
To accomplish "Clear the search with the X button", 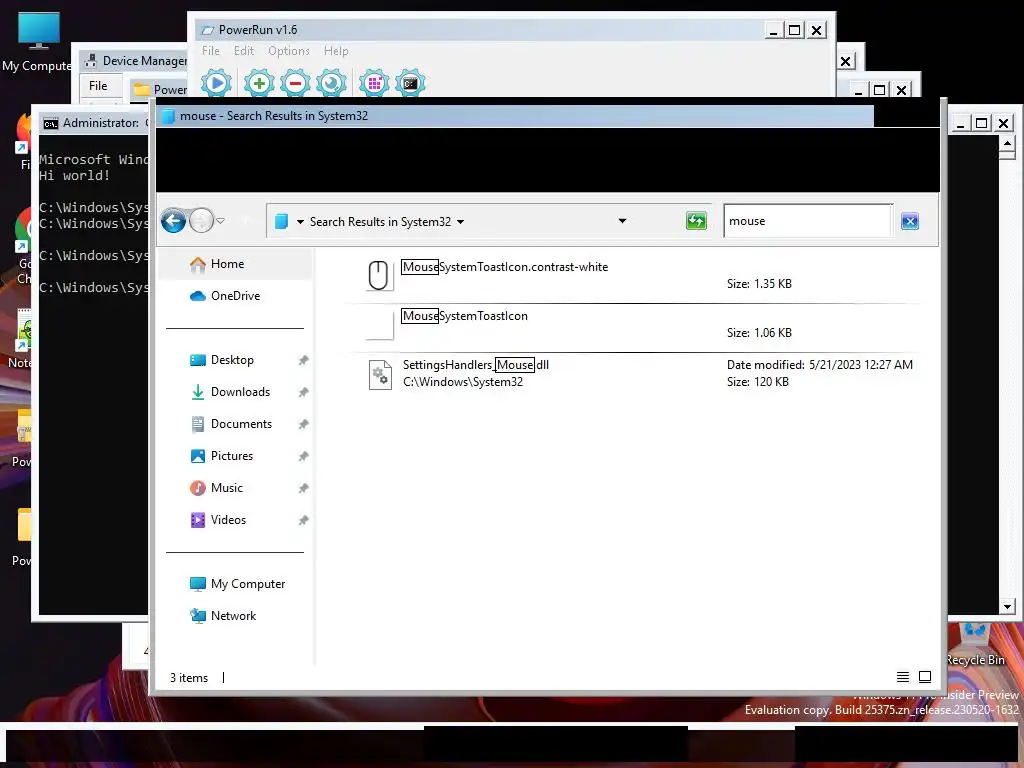I will 910,221.
